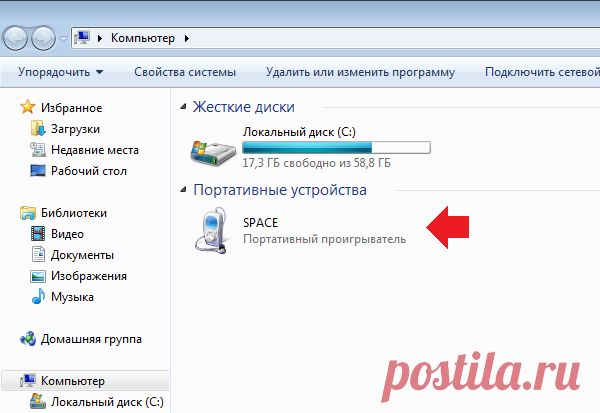Screen dimensions: 600x413
Task: Click the sidebar Локальный диск (C:) drive icon
Action: click(38, 401)
